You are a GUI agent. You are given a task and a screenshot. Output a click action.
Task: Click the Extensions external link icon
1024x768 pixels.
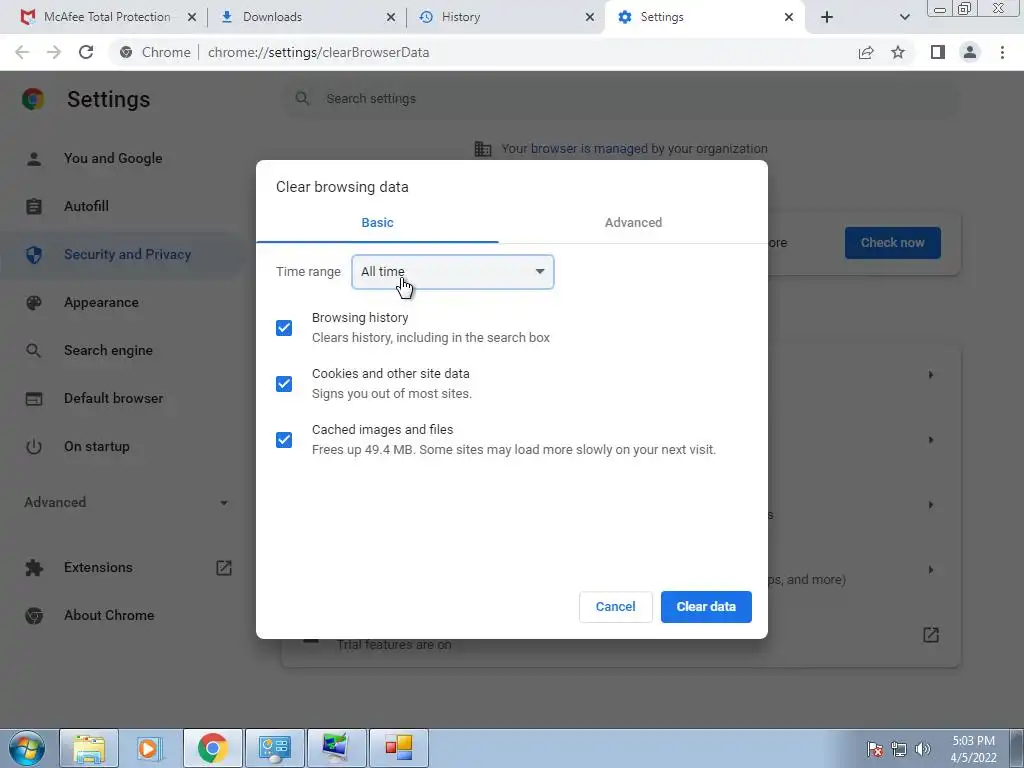tap(224, 568)
